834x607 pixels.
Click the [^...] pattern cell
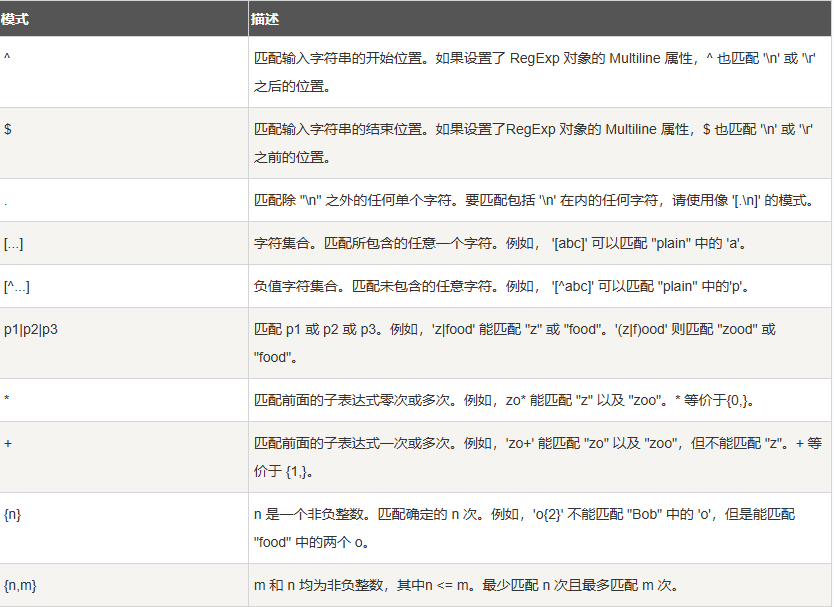point(17,286)
